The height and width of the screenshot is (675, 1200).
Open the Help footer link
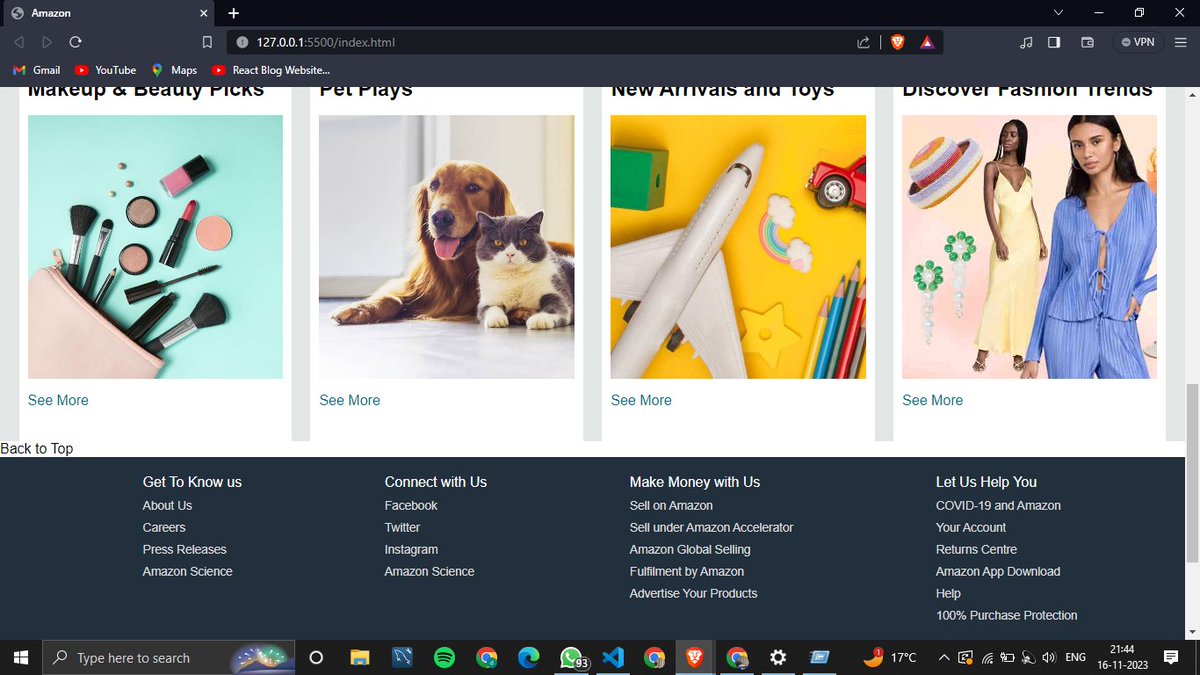(x=948, y=594)
